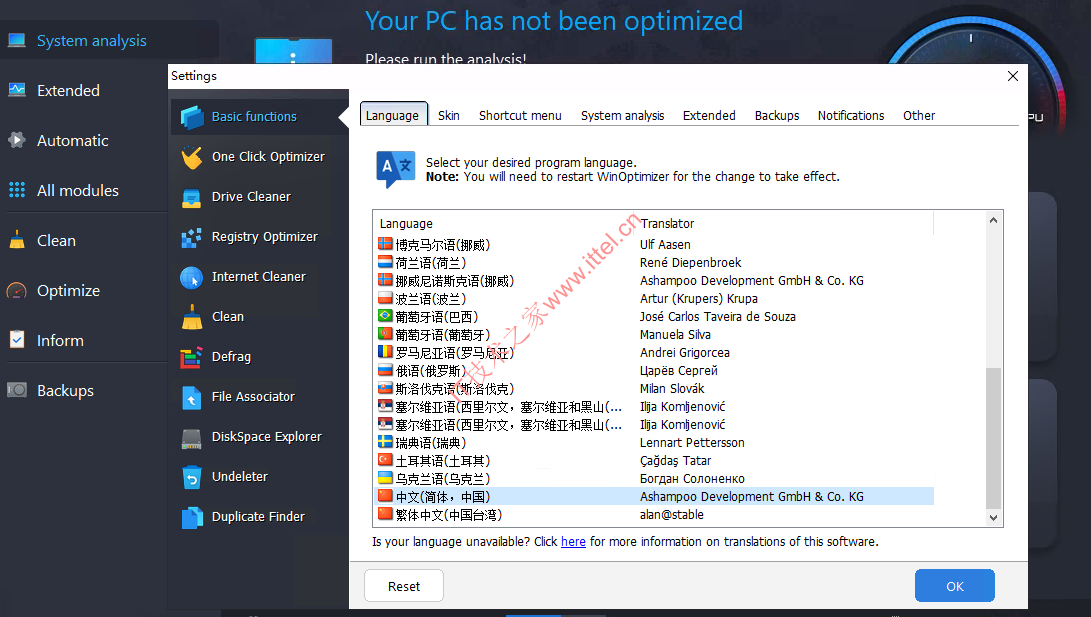Click the language list scrollbar thumb
The height and width of the screenshot is (617, 1091).
994,438
